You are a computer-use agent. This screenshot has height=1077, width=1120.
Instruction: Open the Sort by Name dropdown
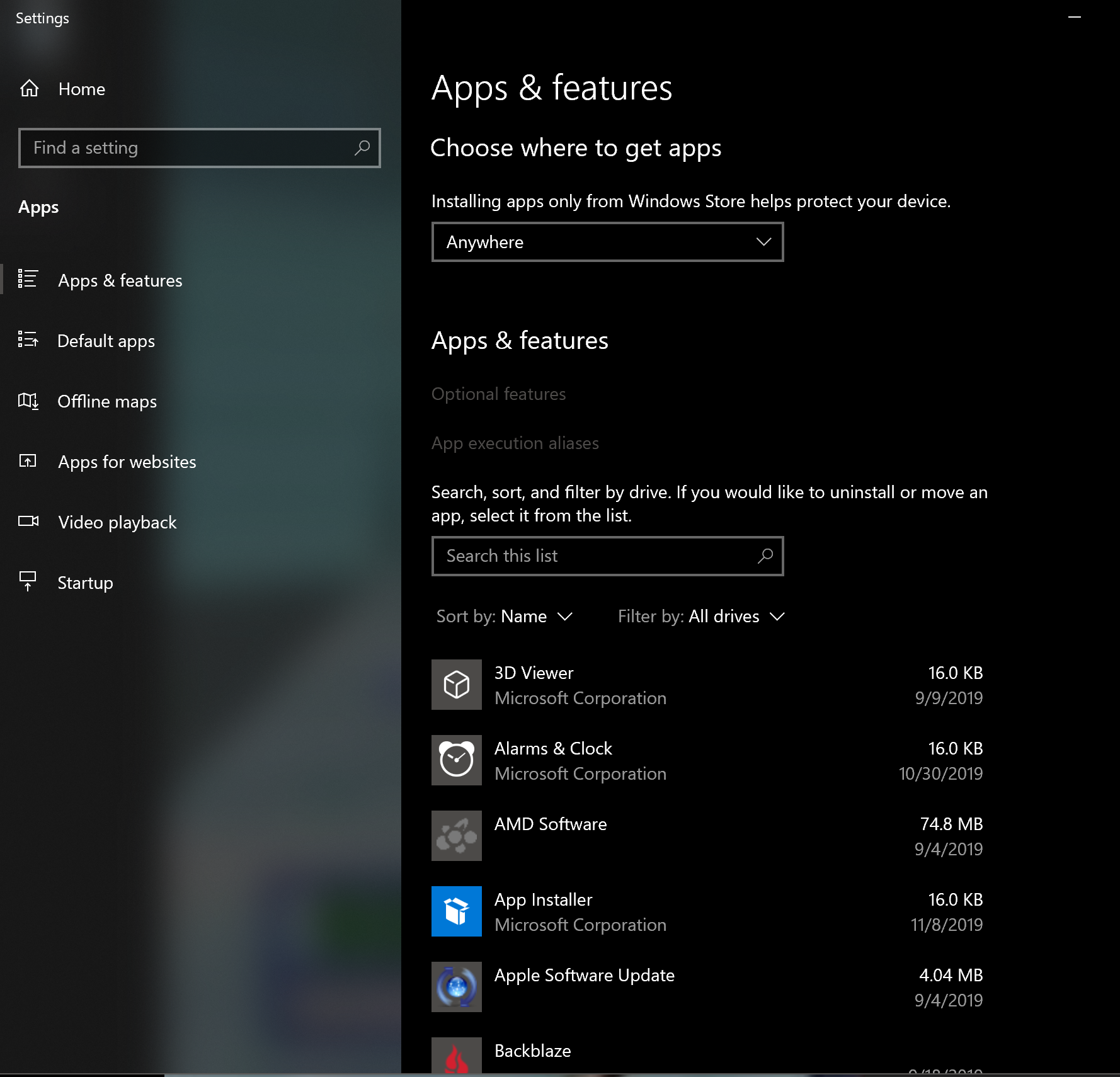(x=505, y=617)
